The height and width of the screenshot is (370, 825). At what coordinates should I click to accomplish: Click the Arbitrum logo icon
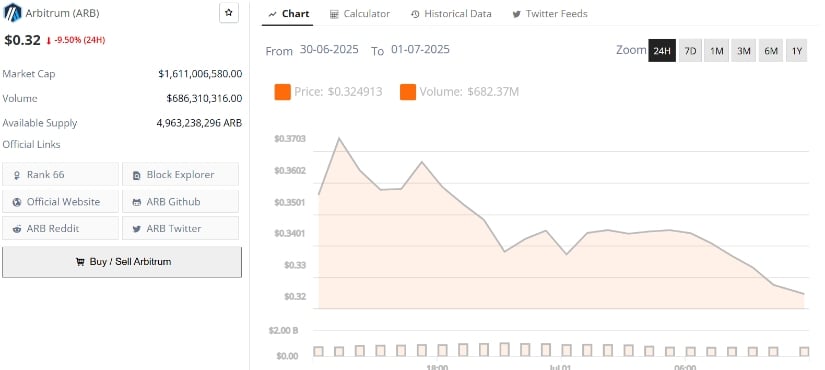(x=12, y=13)
